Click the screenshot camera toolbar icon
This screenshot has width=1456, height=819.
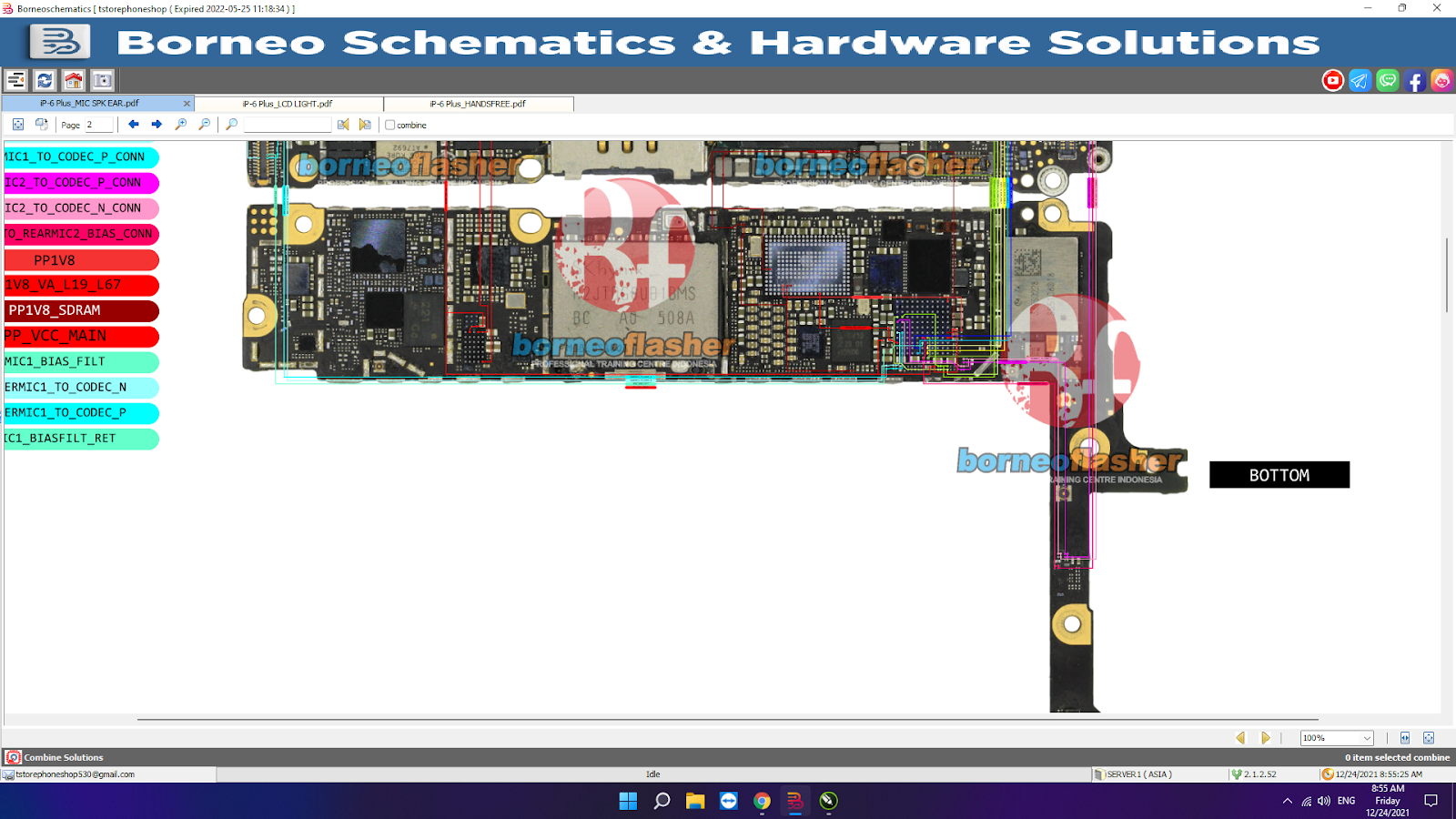103,80
